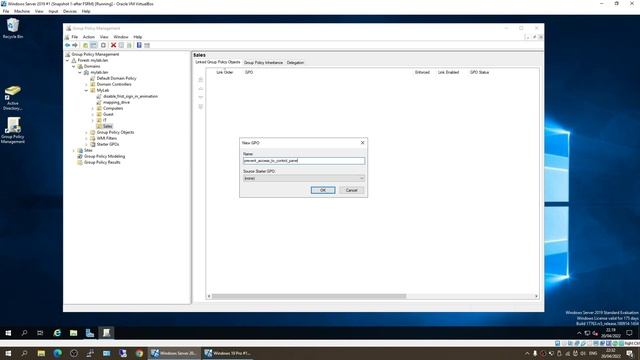Switch to the Delegation tab
The image size is (640, 360).
(x=296, y=63)
